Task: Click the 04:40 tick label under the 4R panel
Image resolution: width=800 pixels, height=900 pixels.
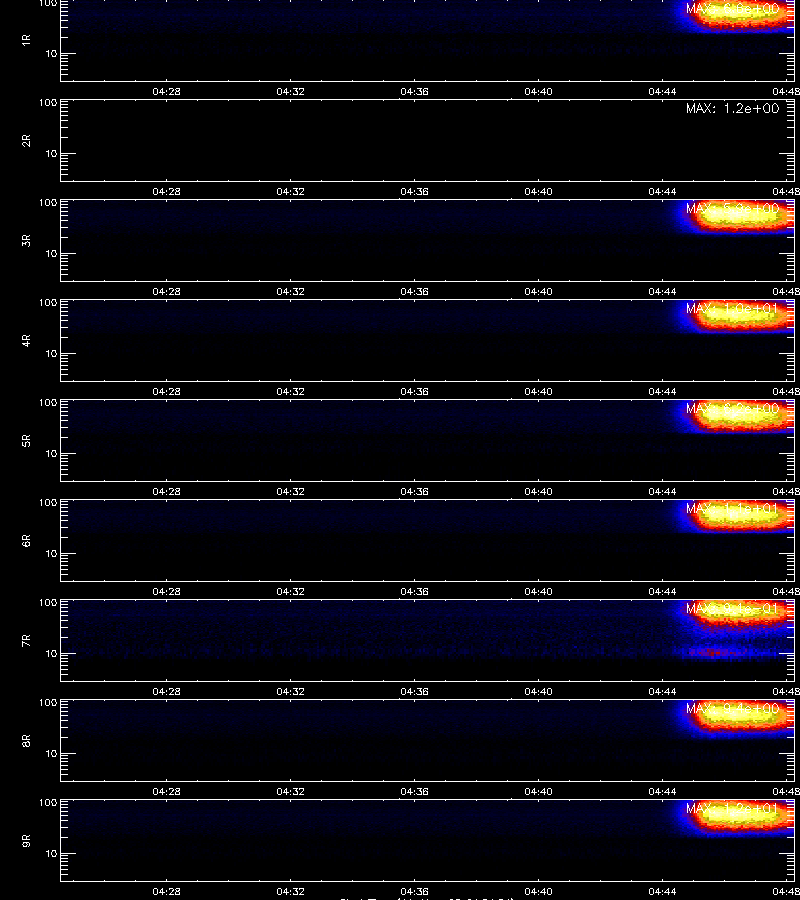Action: [x=538, y=391]
